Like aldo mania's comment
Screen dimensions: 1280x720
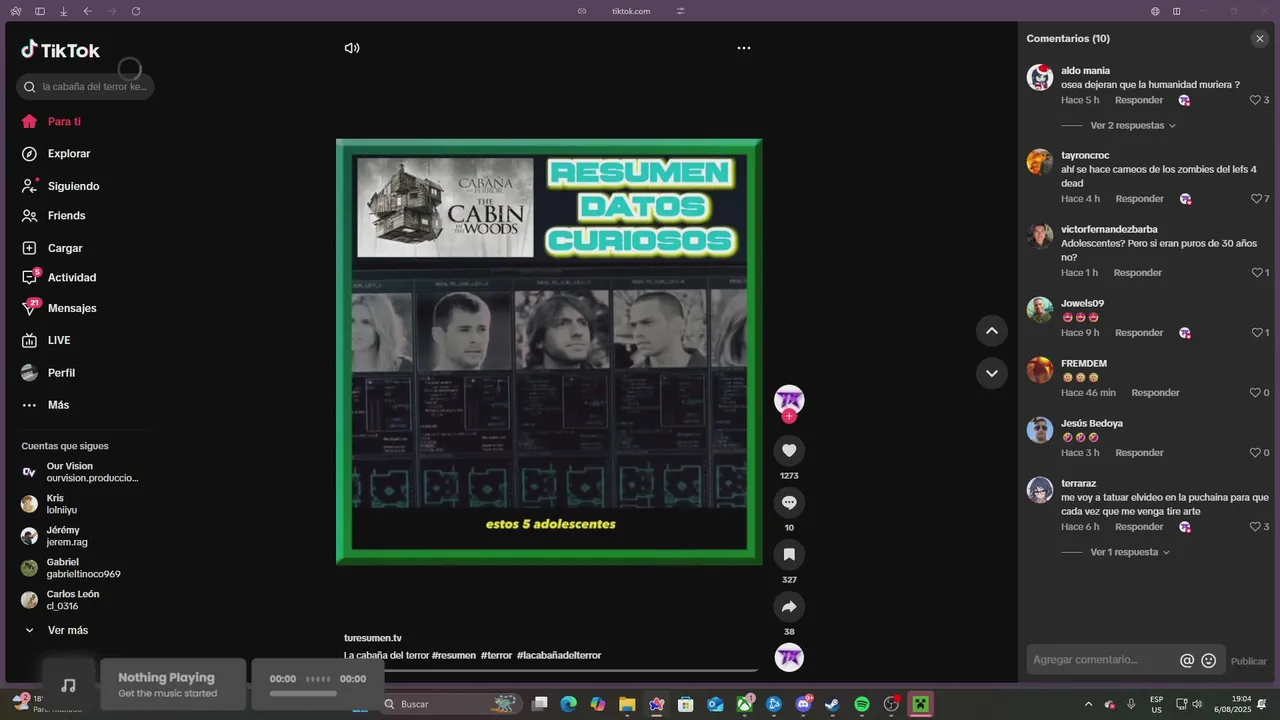1255,100
